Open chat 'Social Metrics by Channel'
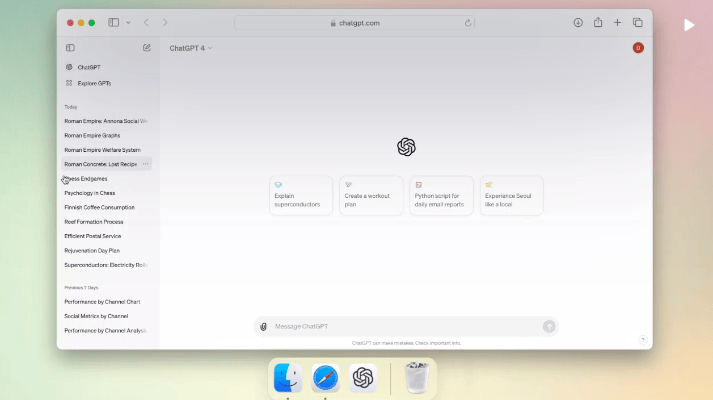713x400 pixels. coord(96,316)
